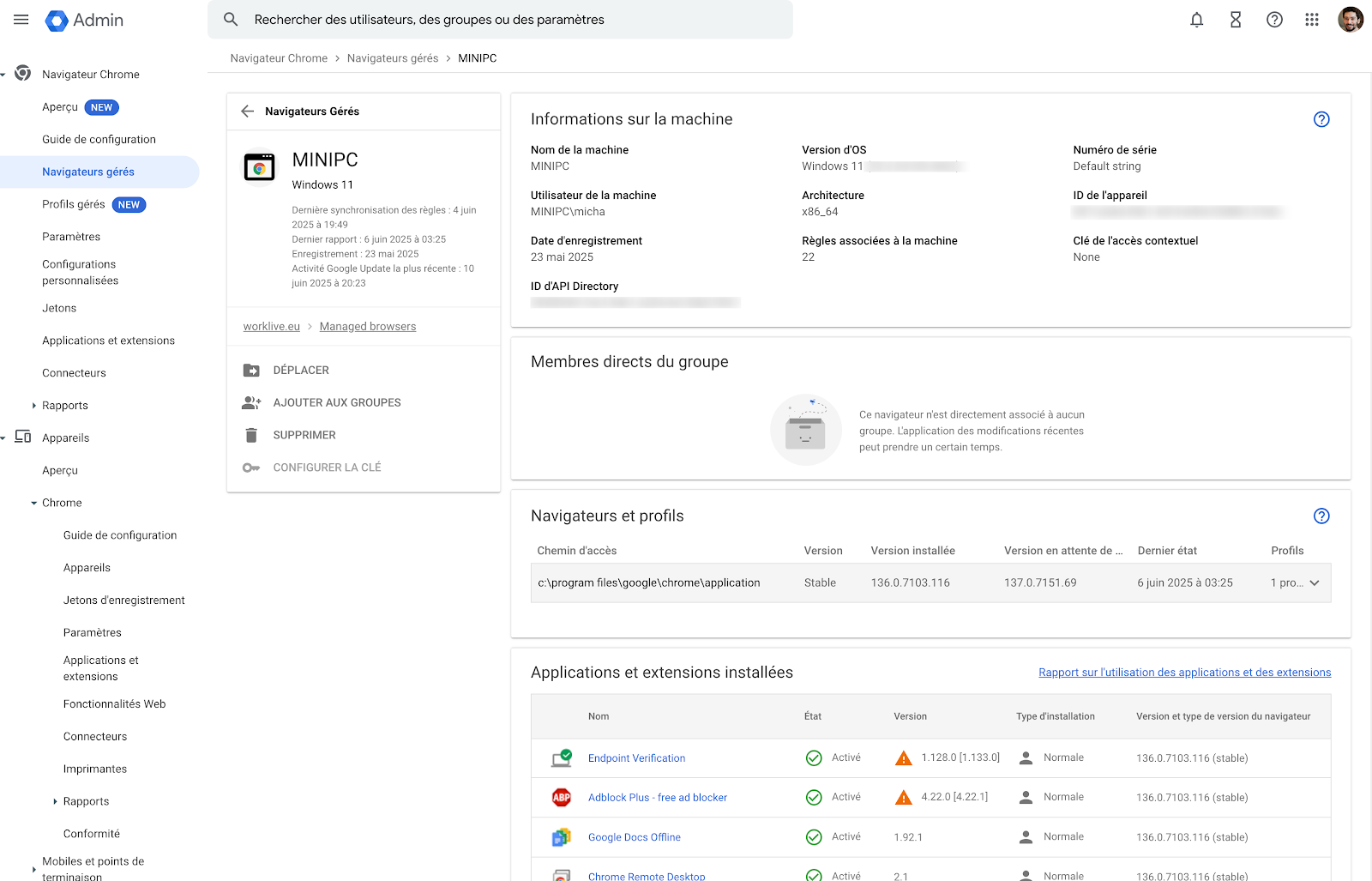Open Connecteurs under Navigateur Chrome
This screenshot has width=1372, height=881.
(x=75, y=373)
